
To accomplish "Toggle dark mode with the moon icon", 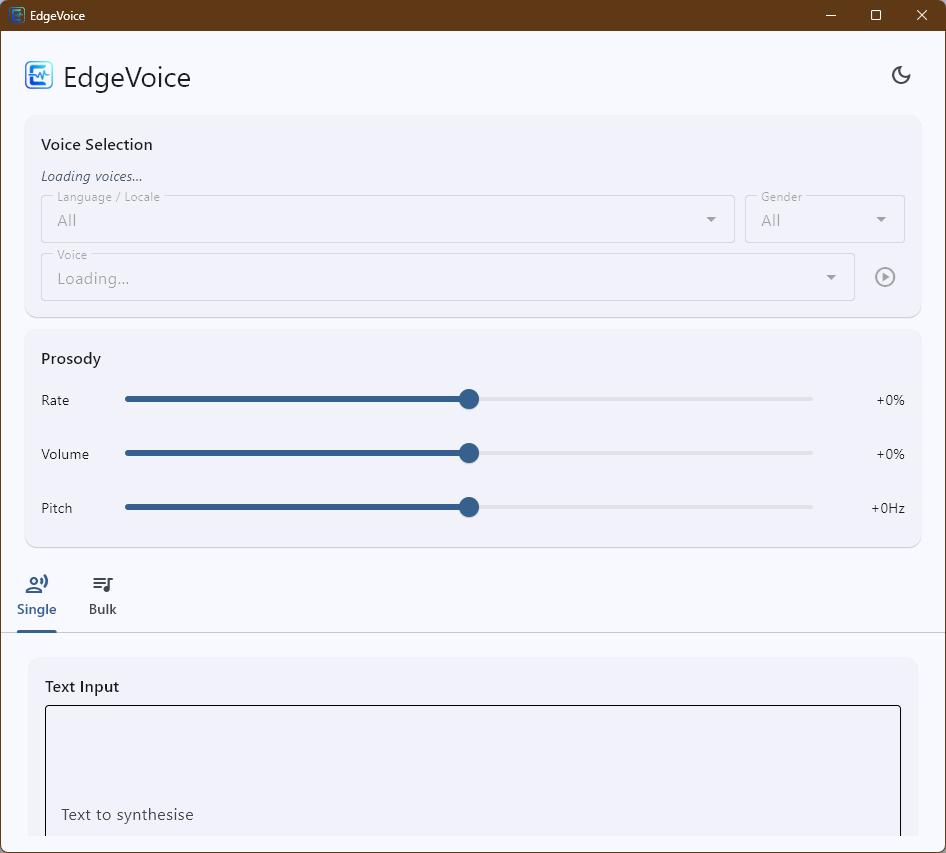I will point(901,75).
